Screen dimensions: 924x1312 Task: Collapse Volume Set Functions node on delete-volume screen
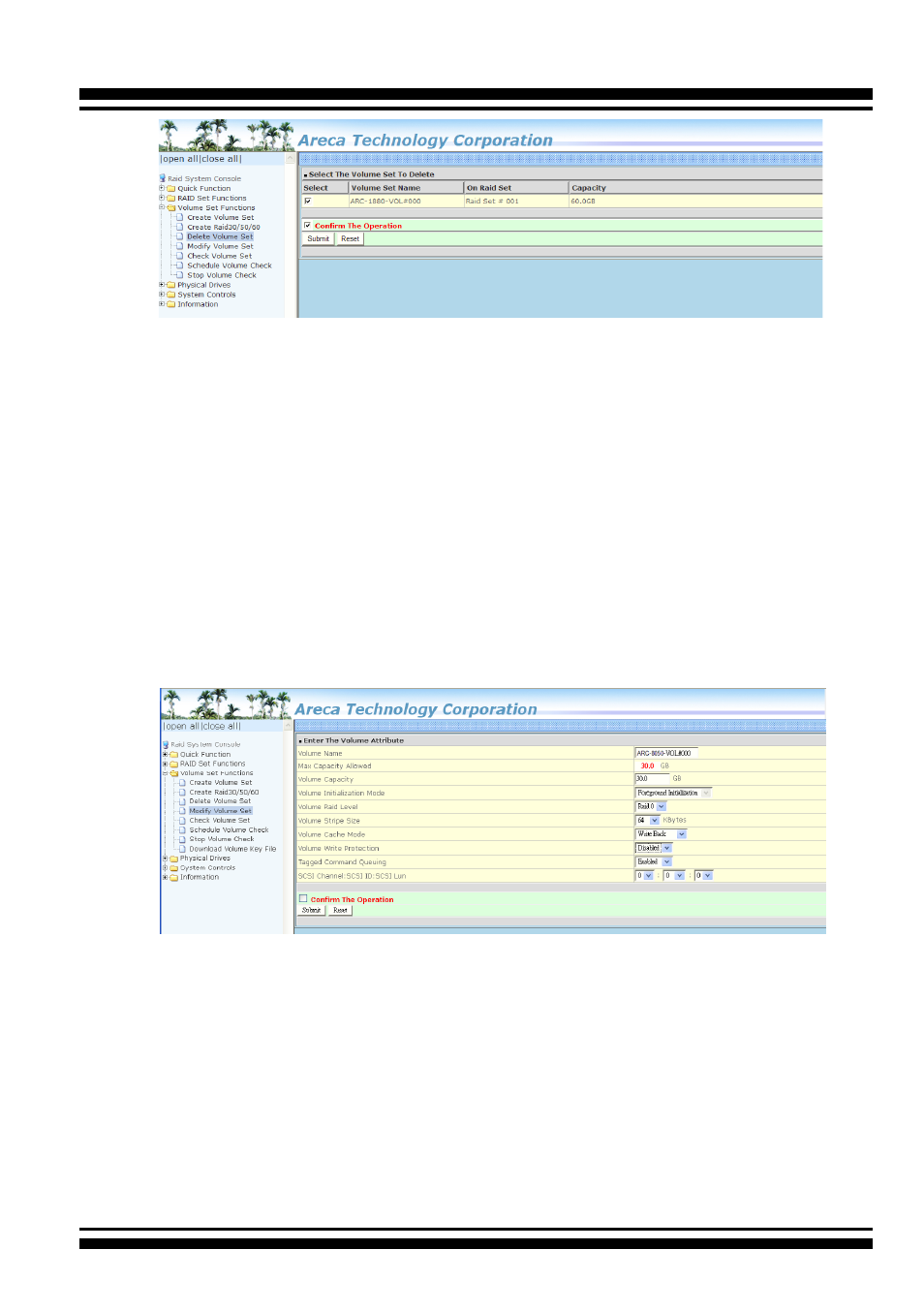click(x=162, y=207)
